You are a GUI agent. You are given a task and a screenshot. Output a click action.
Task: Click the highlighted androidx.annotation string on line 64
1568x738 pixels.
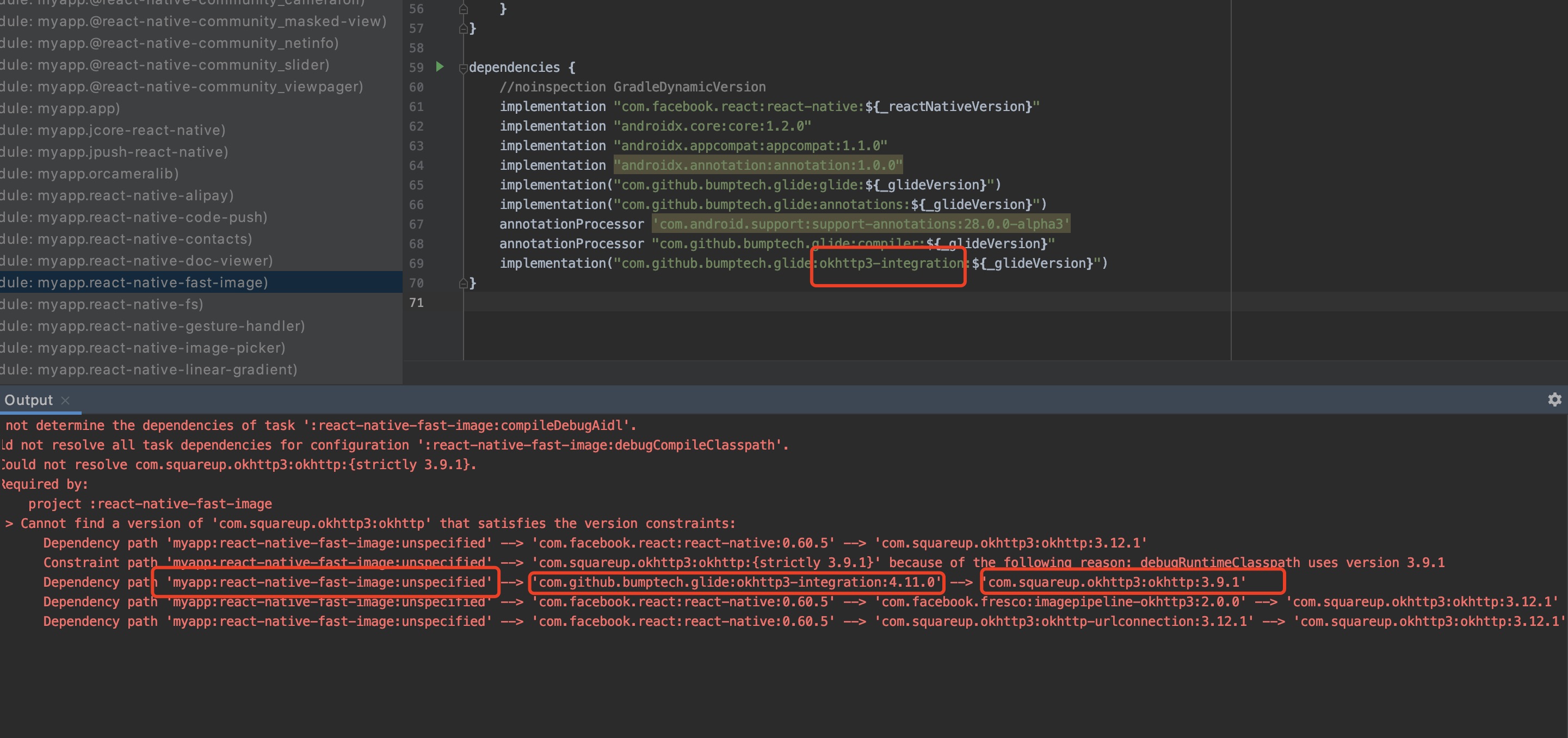[758, 165]
